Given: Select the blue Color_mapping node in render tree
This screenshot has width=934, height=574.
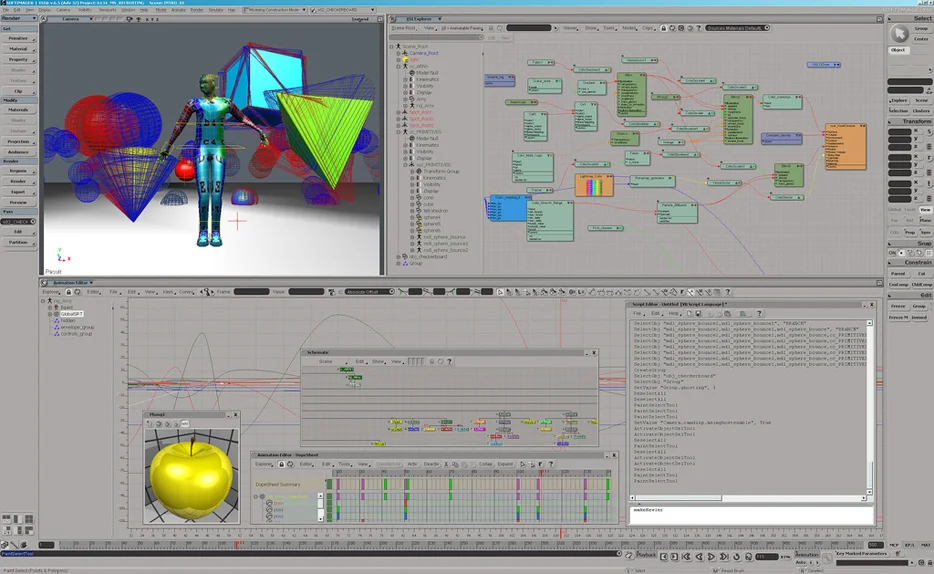Looking at the screenshot, I should [508, 208].
